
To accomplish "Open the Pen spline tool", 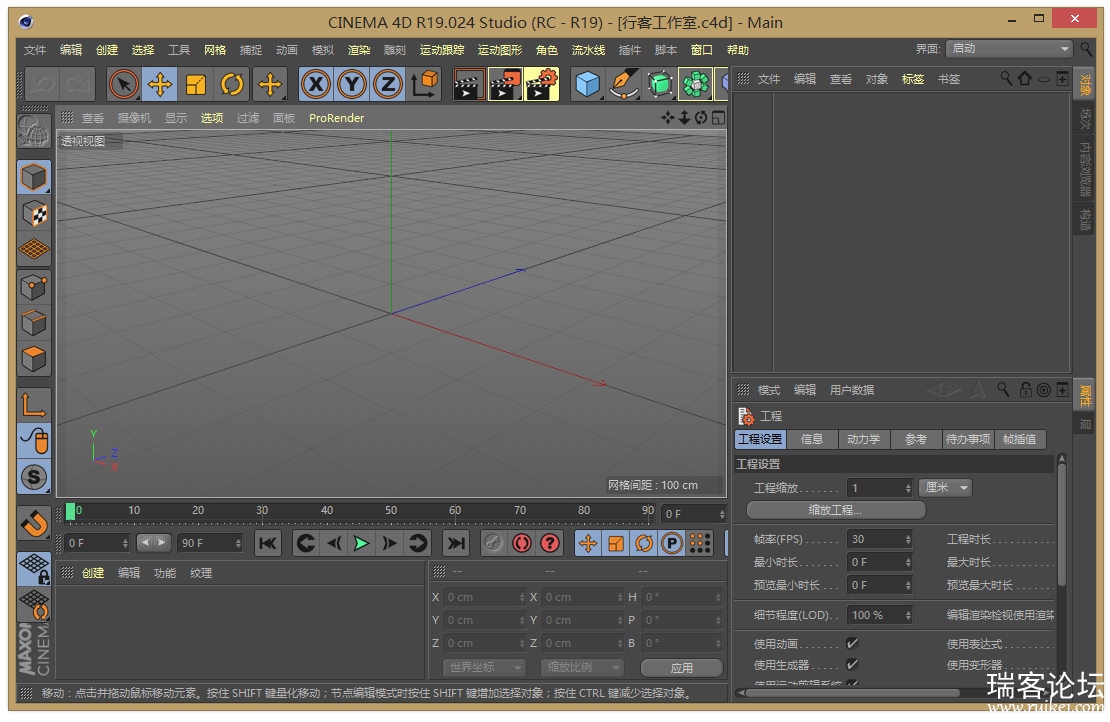I will point(624,84).
